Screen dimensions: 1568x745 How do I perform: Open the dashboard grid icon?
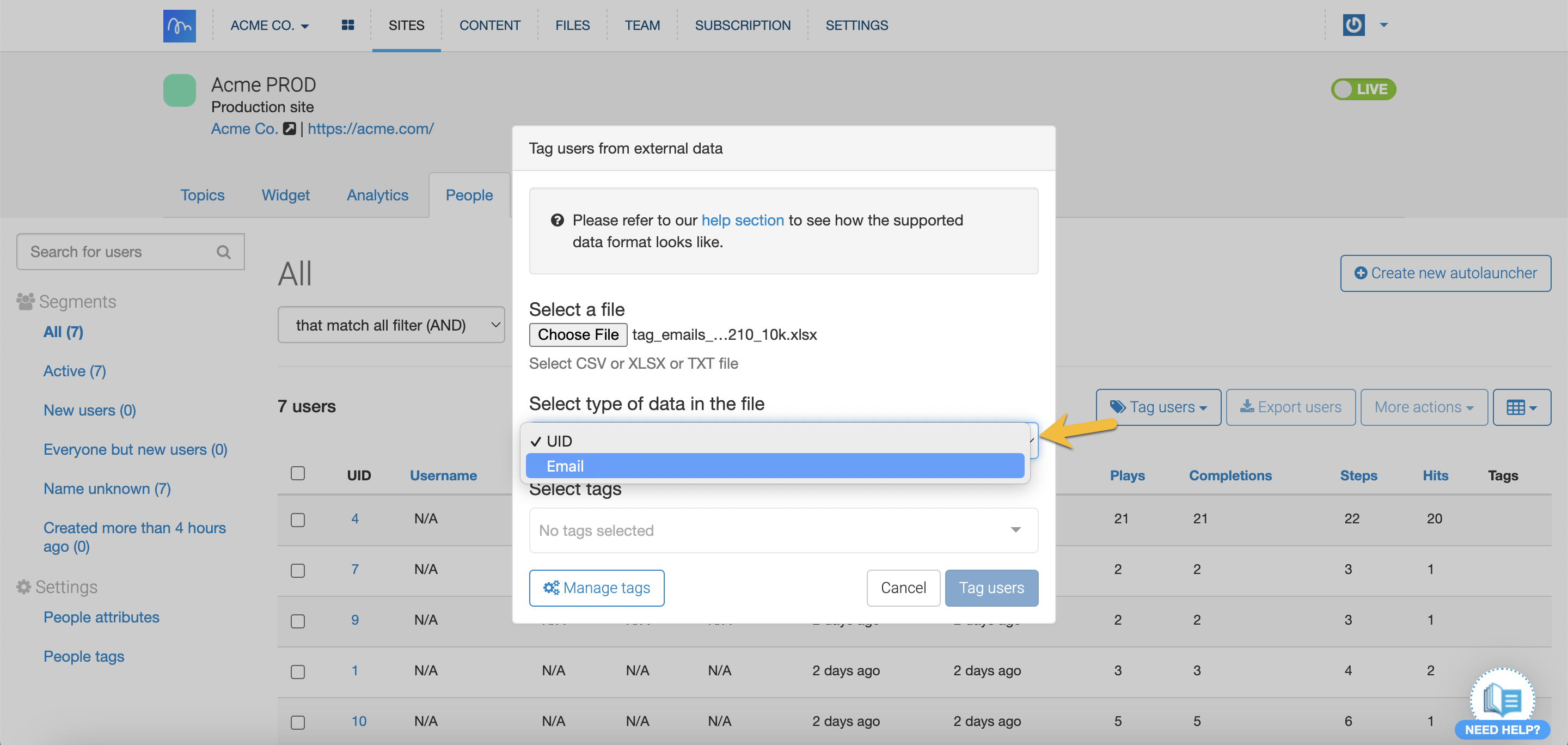pyautogui.click(x=347, y=26)
